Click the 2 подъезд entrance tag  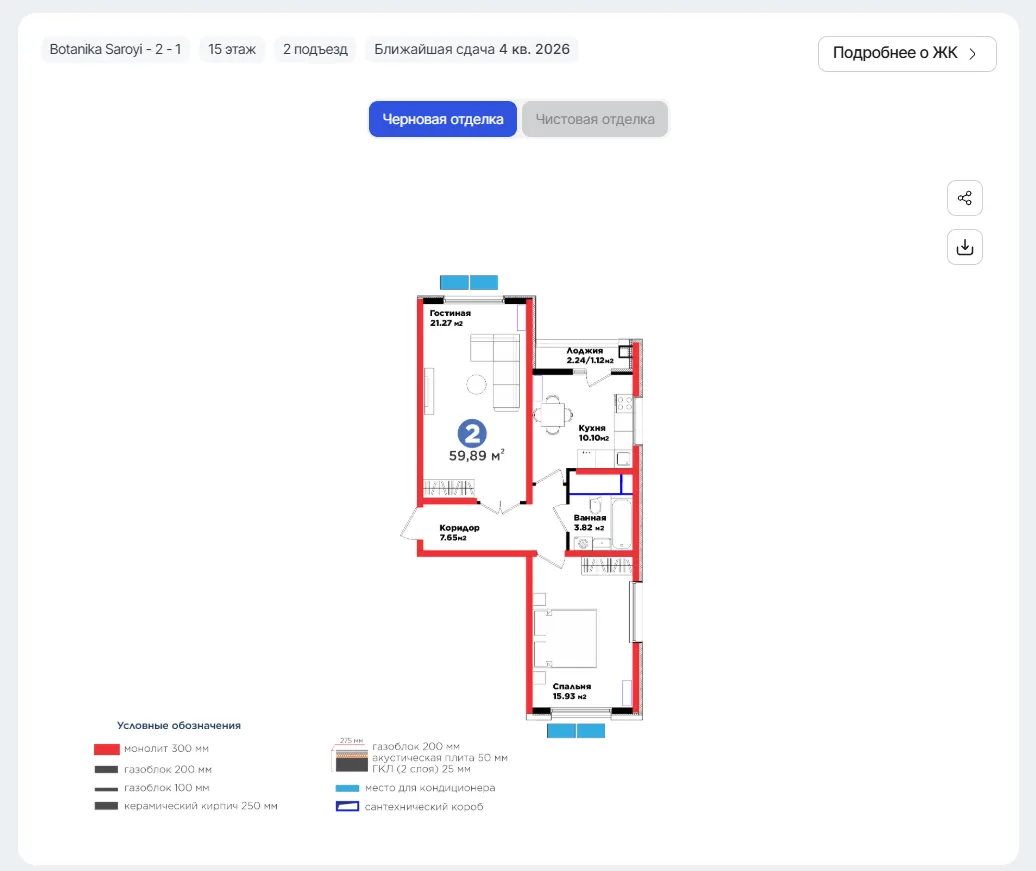coord(315,50)
